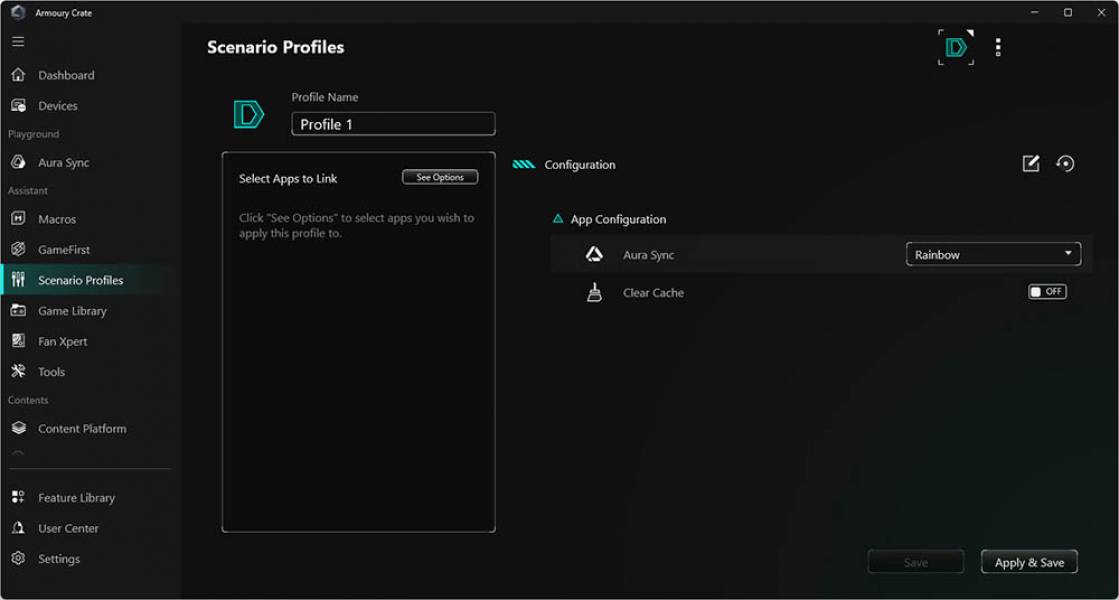Image resolution: width=1119 pixels, height=600 pixels.
Task: Click the Select Apps to Link heading
Action: click(288, 178)
